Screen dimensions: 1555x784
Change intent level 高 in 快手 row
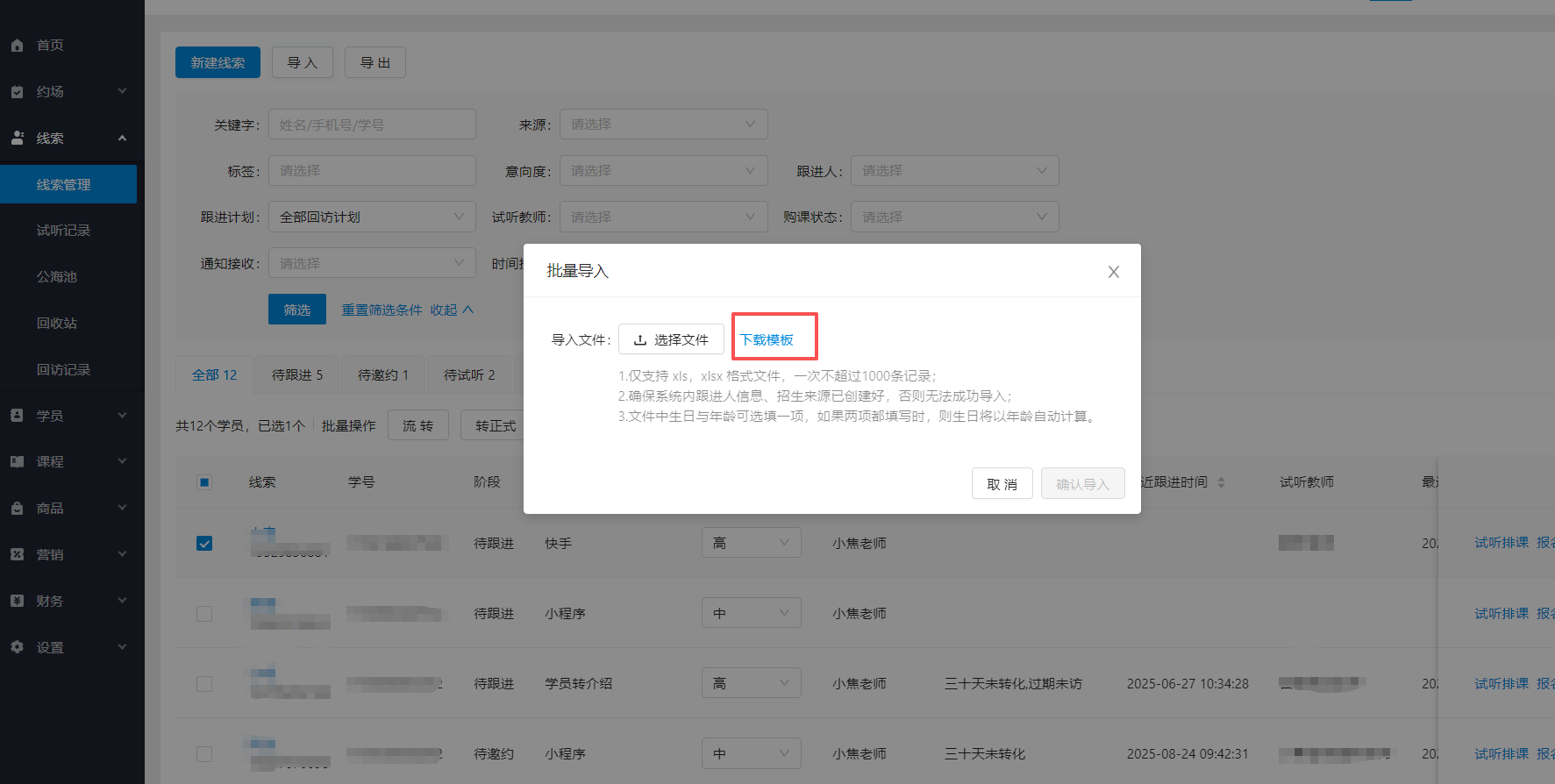(752, 543)
